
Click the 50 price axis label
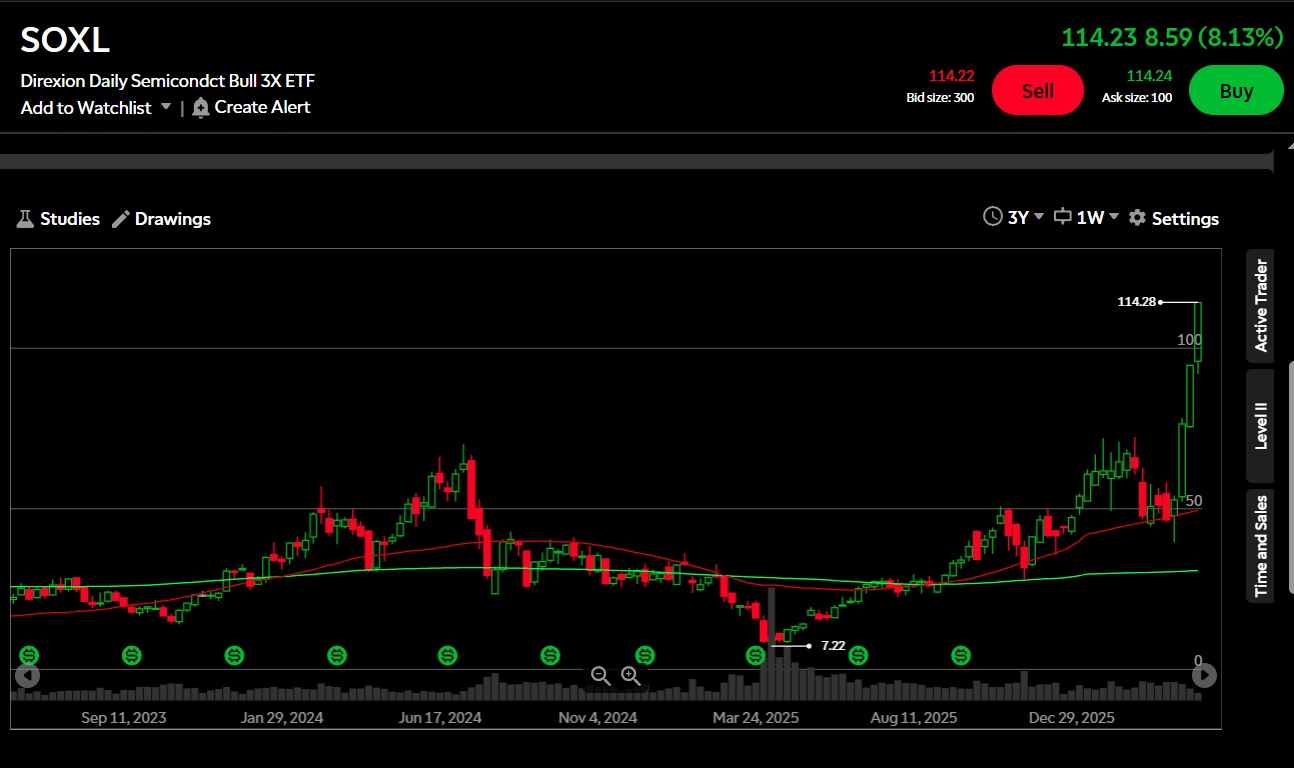coord(1193,501)
